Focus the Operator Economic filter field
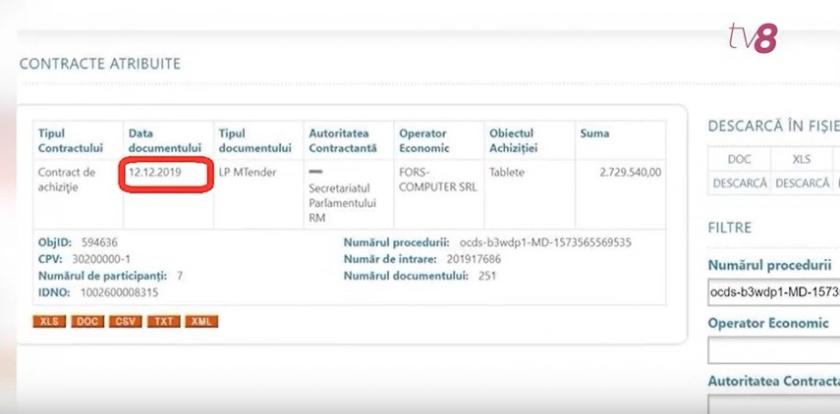The height and width of the screenshot is (414, 840). tap(774, 350)
